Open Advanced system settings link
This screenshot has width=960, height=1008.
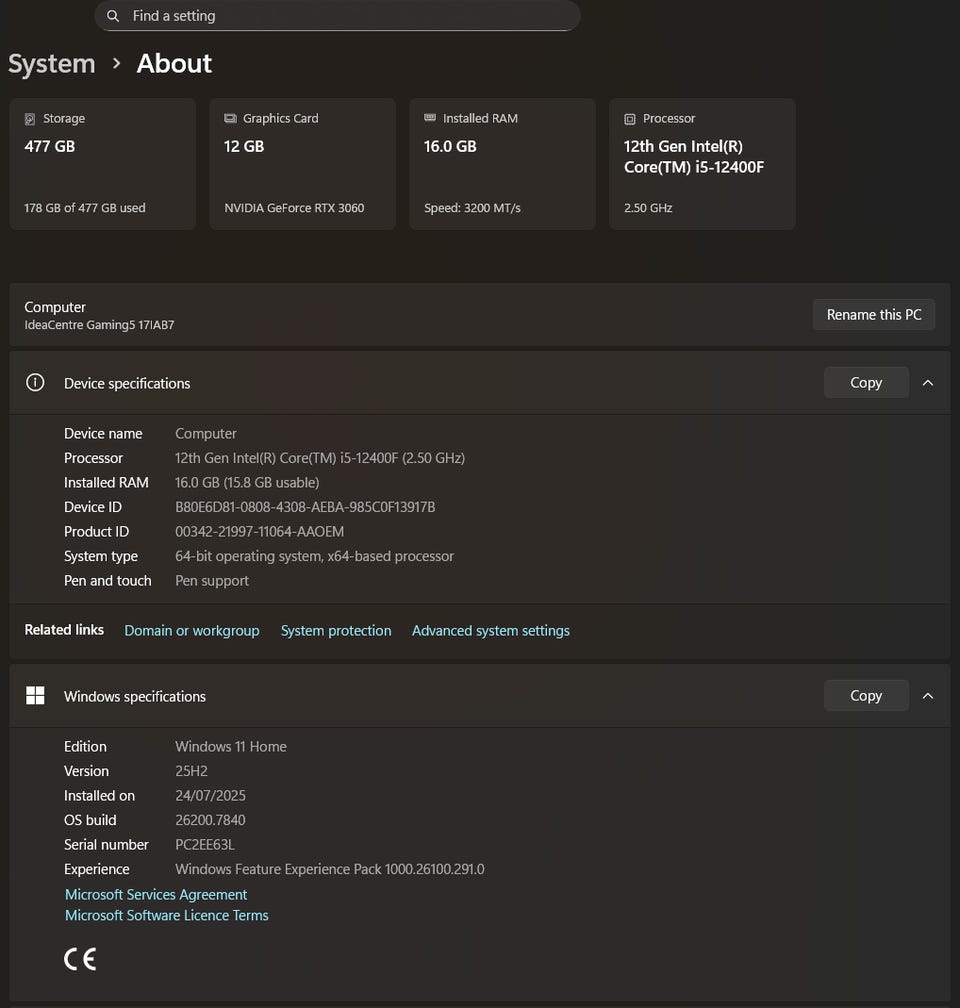[x=491, y=631]
